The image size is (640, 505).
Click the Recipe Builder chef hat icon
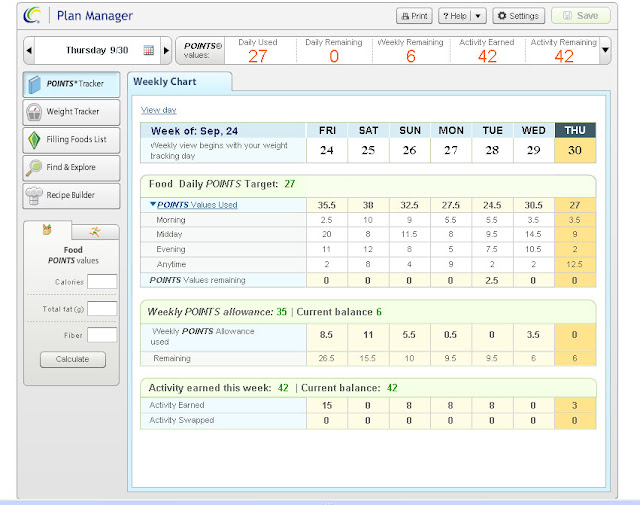tap(34, 196)
